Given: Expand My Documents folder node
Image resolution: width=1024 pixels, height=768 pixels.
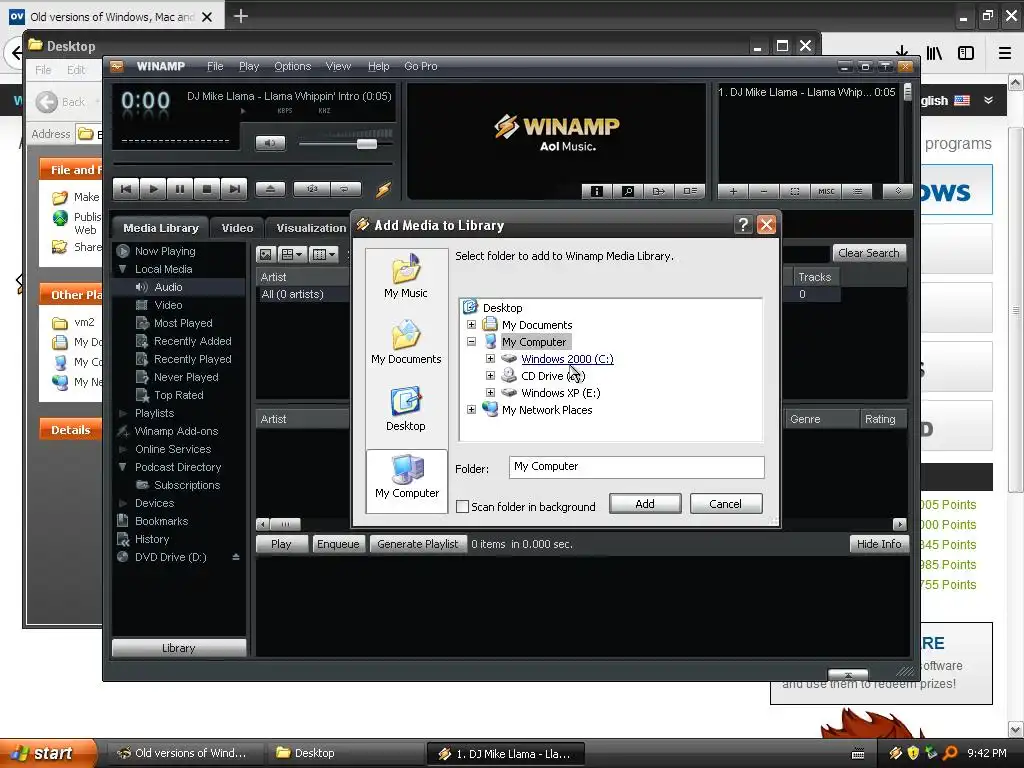Looking at the screenshot, I should [x=472, y=325].
